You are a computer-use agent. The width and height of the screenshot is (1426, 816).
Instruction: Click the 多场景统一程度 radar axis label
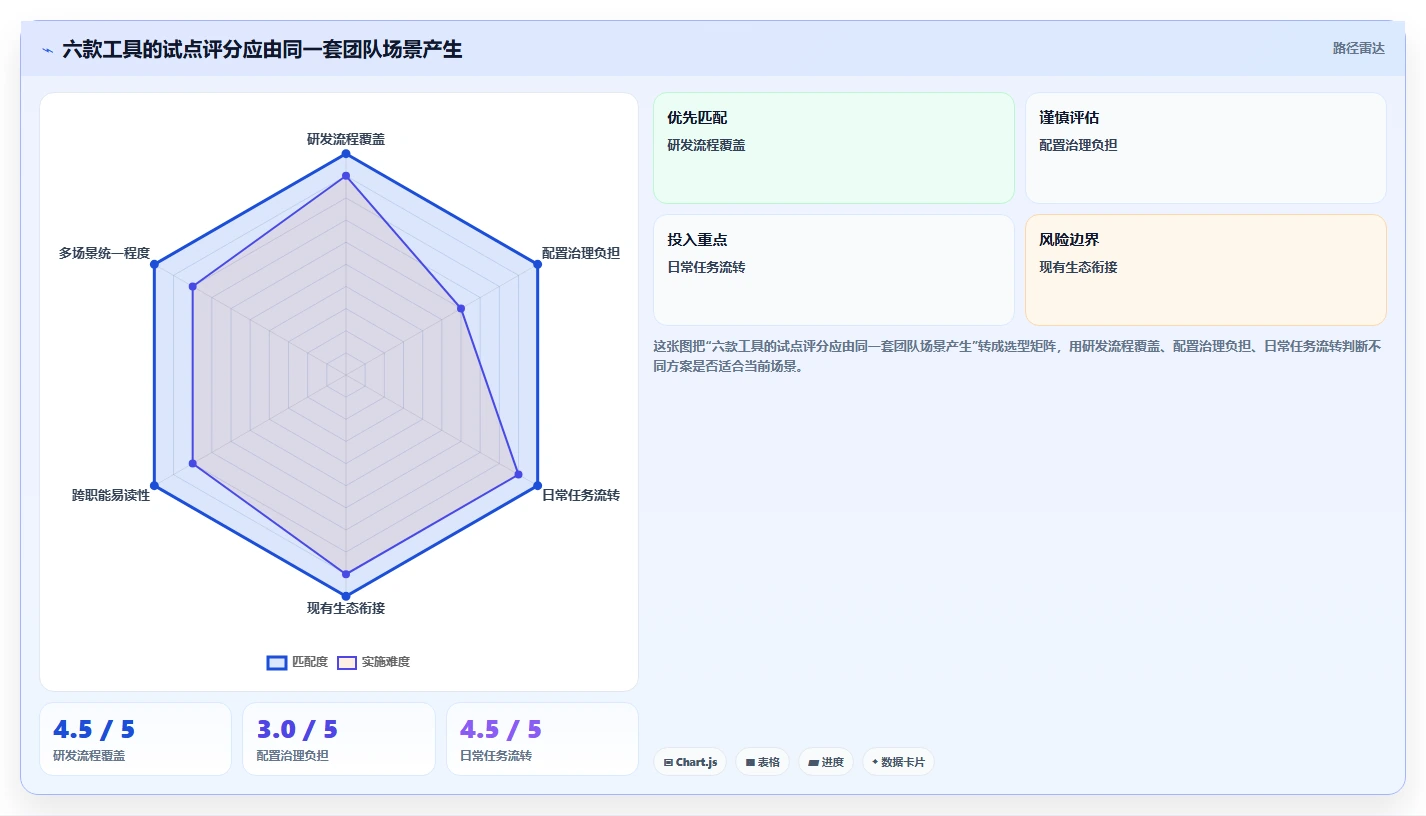104,253
